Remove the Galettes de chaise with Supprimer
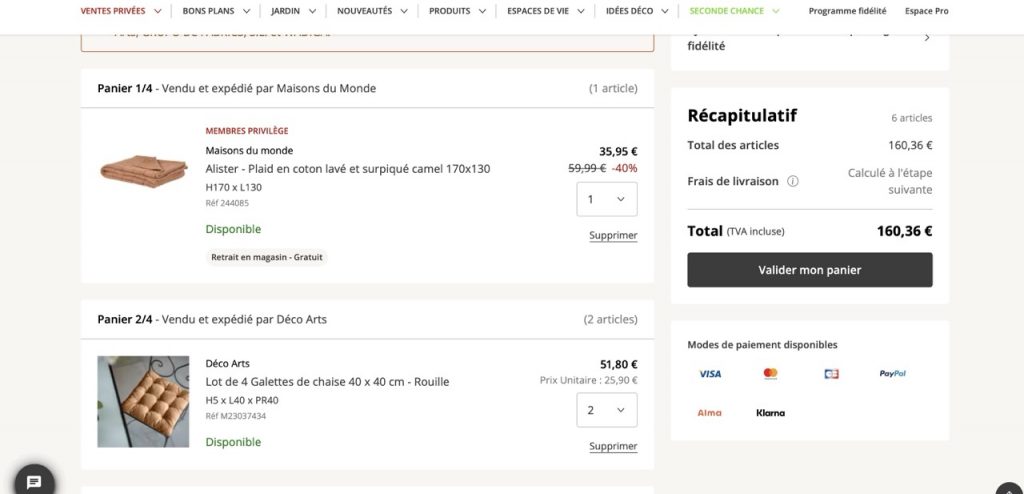 click(x=613, y=446)
